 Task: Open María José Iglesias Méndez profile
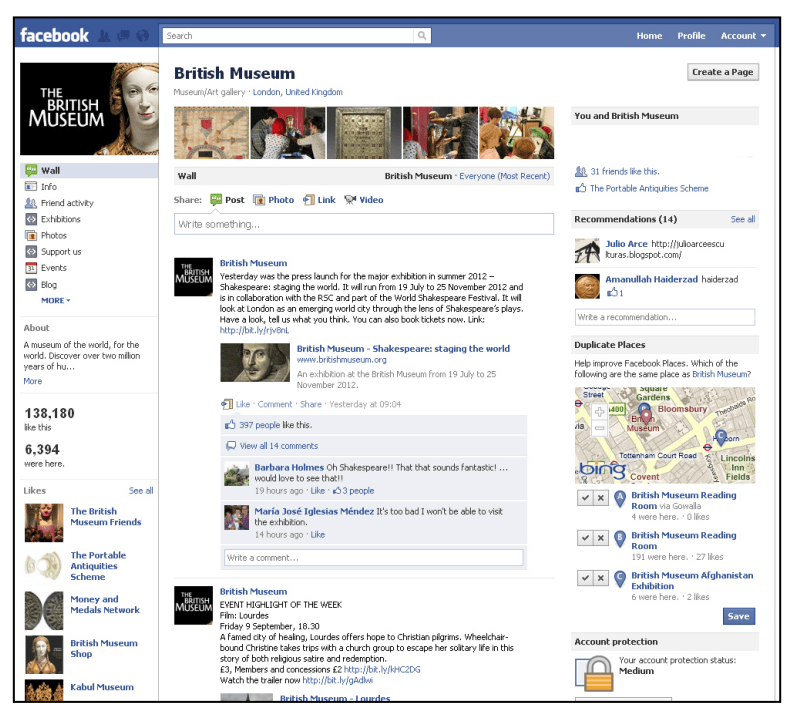coord(314,511)
